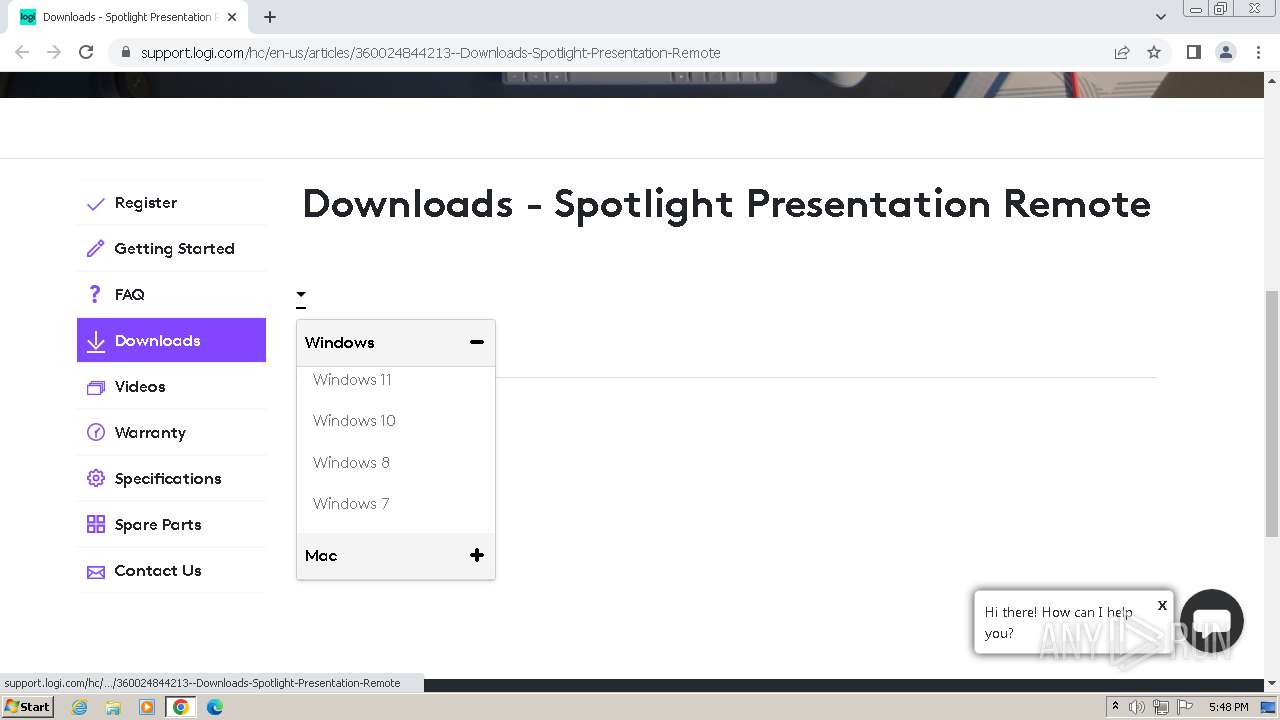Click the 'Hi there! How can I help you?' message
Screen dimensions: 1280x720
(1059, 622)
